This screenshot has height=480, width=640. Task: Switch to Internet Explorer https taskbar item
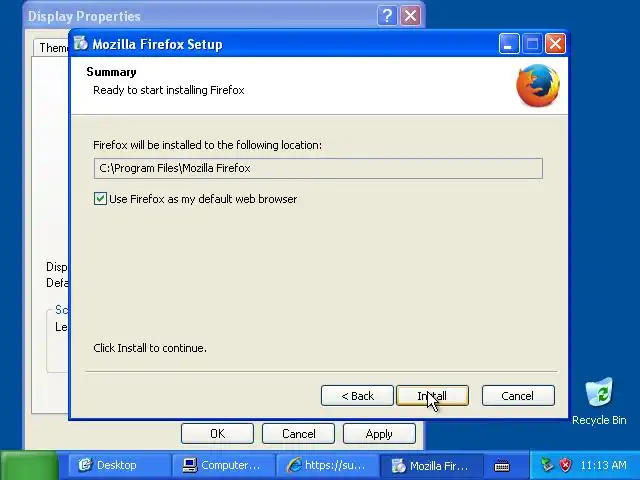coord(327,465)
